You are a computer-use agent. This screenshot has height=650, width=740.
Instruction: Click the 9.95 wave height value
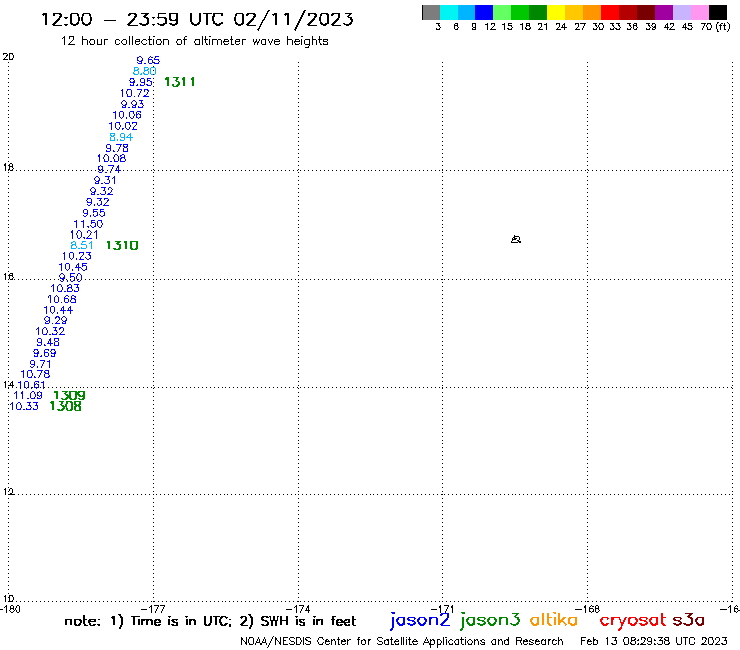(141, 82)
